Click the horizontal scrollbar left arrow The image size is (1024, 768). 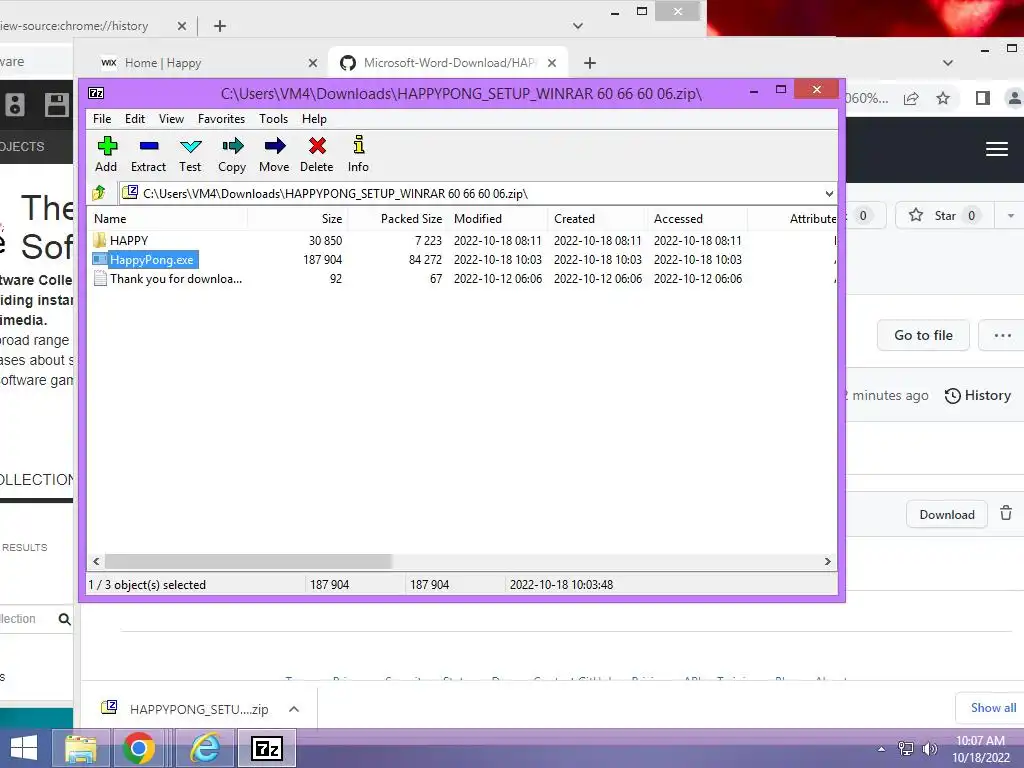[97, 562]
